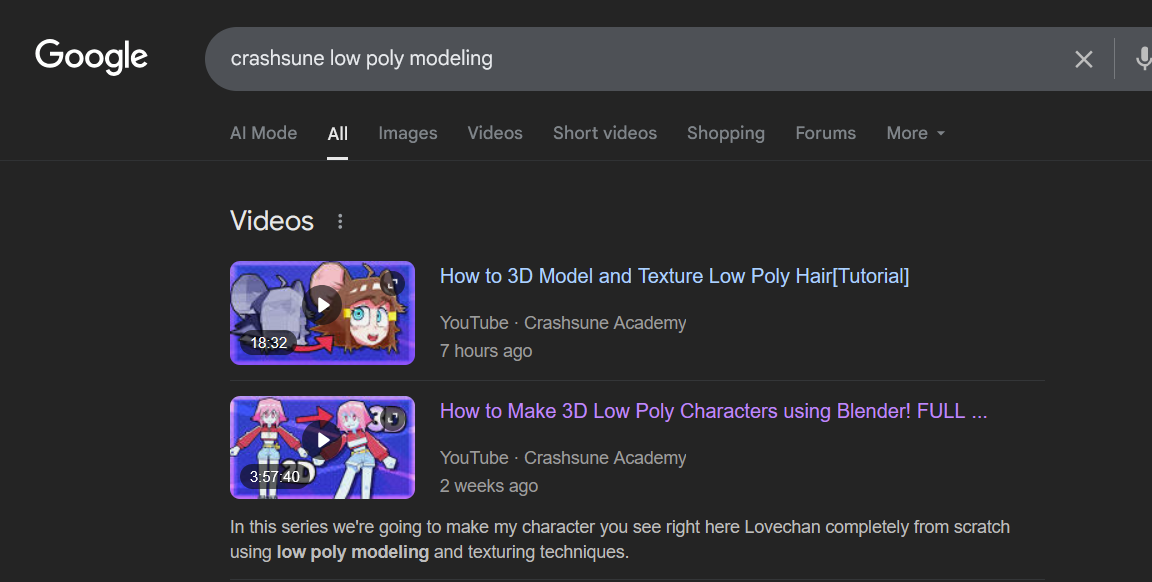The width and height of the screenshot is (1152, 582).
Task: Play the Low Poly Hair tutorial thumbnail
Action: (323, 313)
